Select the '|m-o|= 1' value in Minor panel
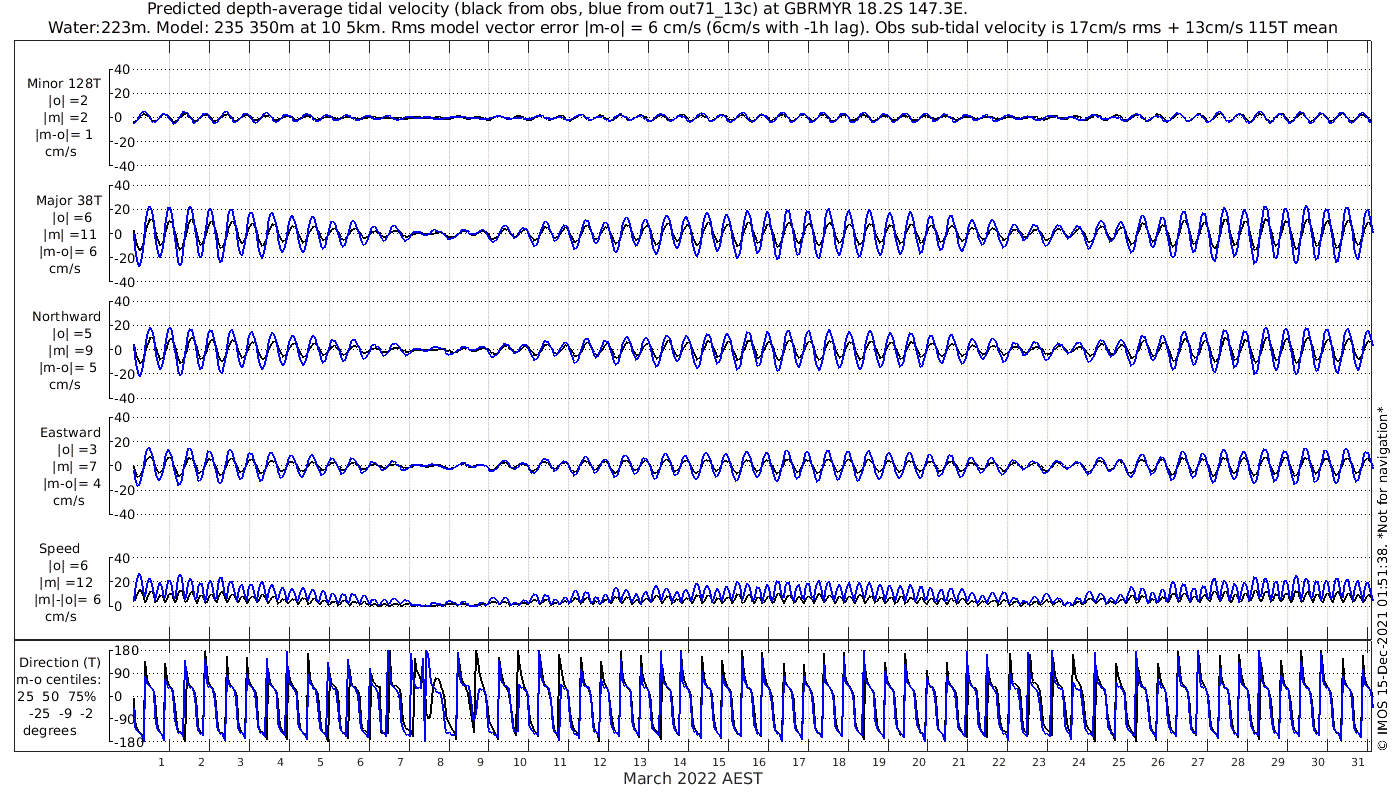The width and height of the screenshot is (1400, 800). point(65,134)
